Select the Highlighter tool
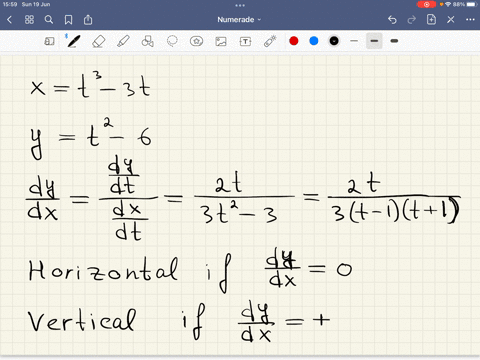 [123, 41]
